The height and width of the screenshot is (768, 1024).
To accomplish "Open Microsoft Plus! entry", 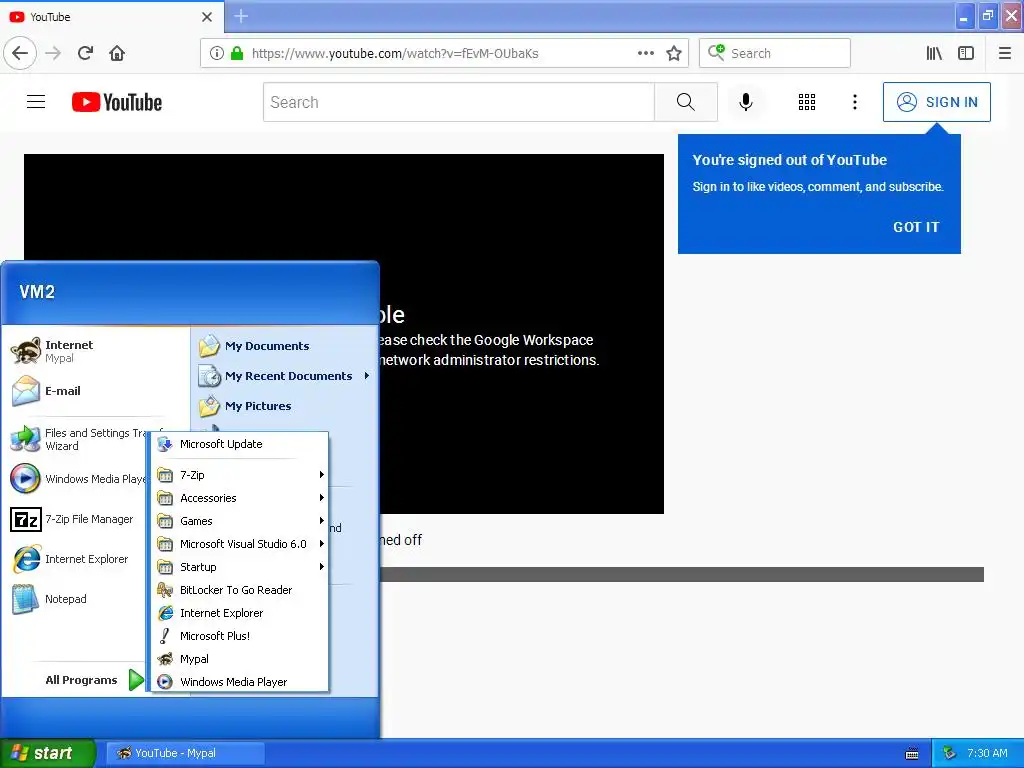I will (x=240, y=636).
